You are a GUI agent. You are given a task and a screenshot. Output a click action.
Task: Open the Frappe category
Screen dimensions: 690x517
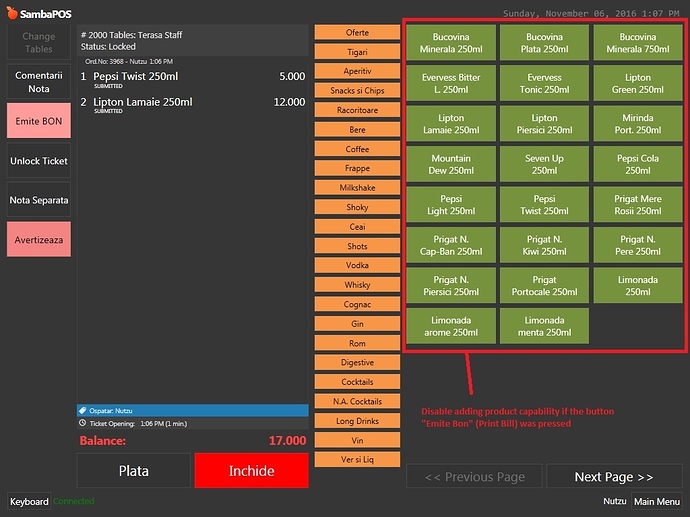pyautogui.click(x=357, y=169)
